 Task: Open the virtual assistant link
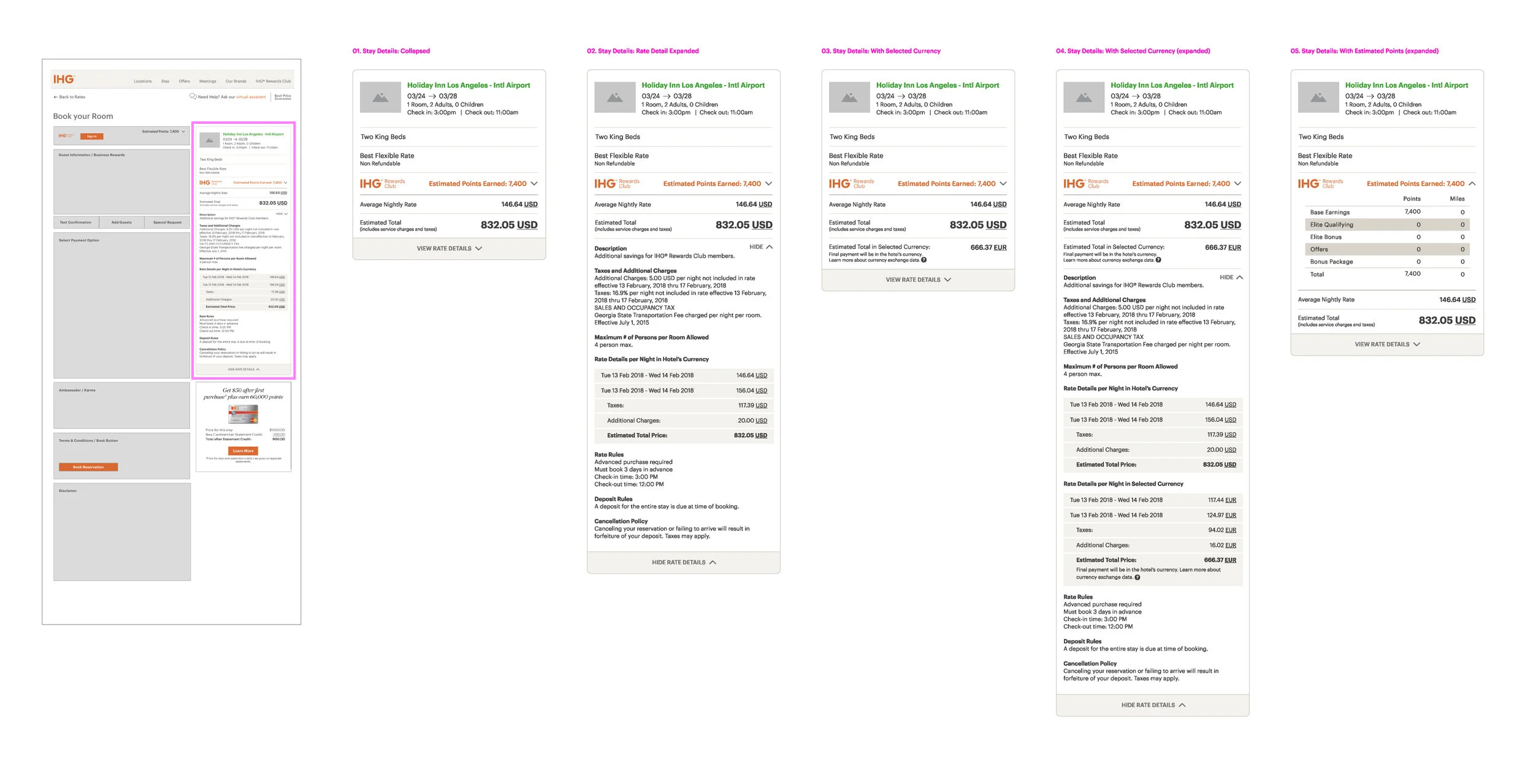click(x=251, y=97)
